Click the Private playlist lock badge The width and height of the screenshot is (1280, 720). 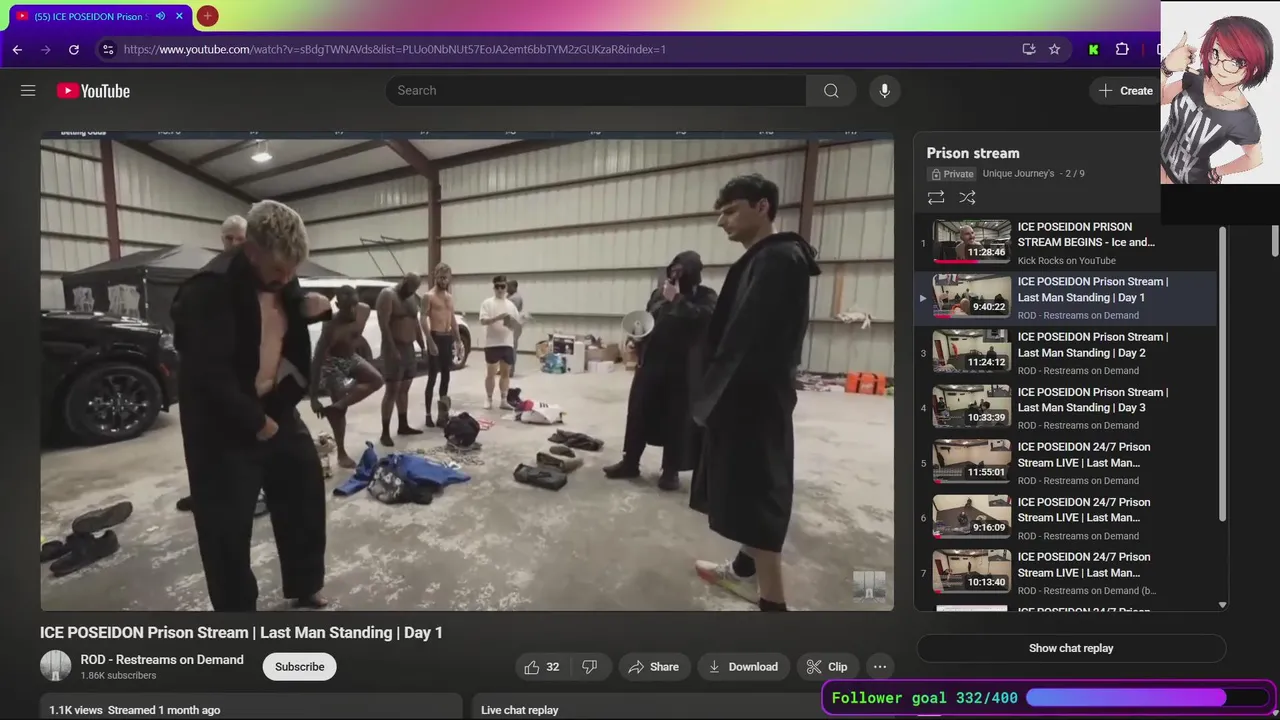click(x=952, y=174)
